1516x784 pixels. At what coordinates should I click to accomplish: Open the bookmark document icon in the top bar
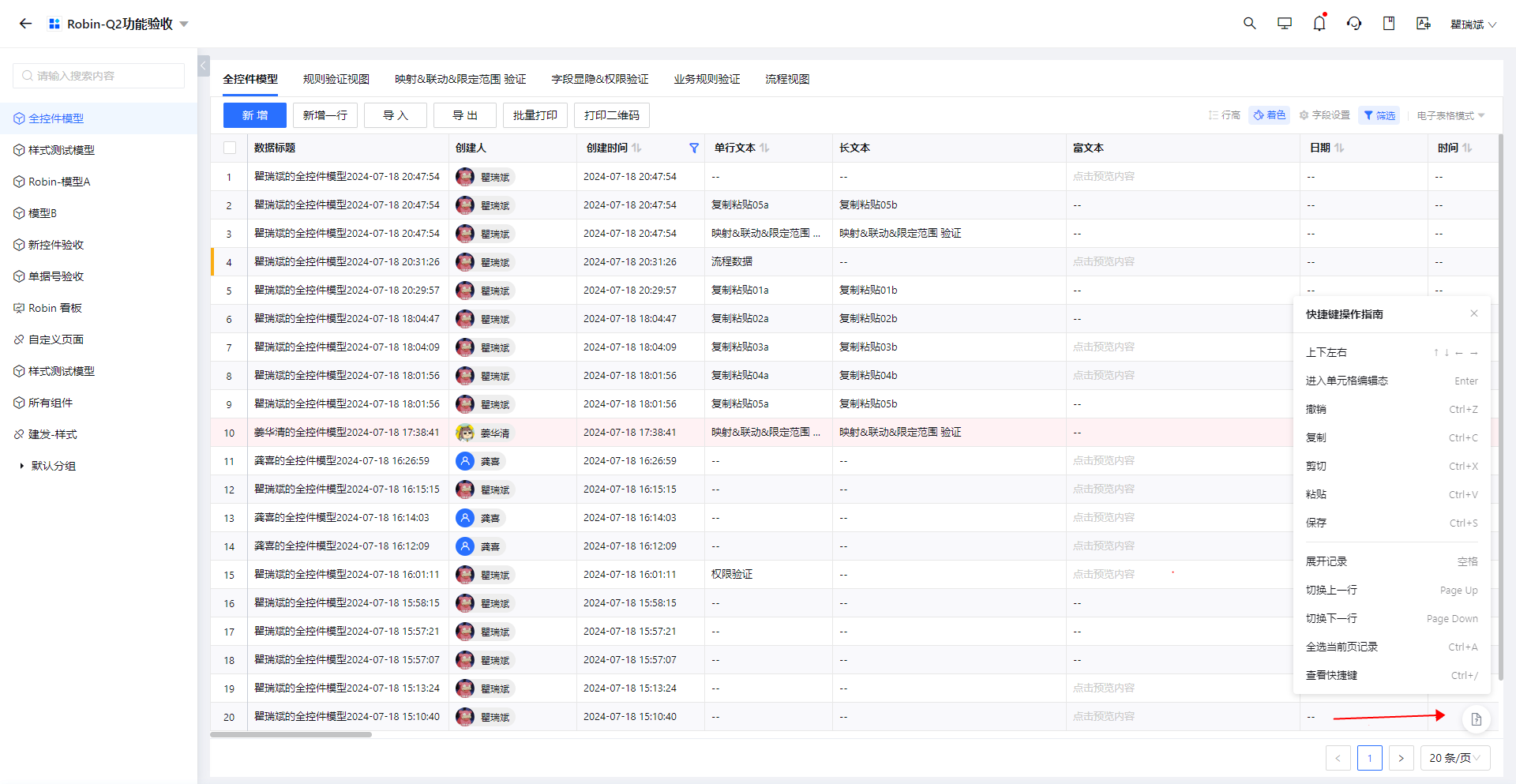click(x=1389, y=24)
